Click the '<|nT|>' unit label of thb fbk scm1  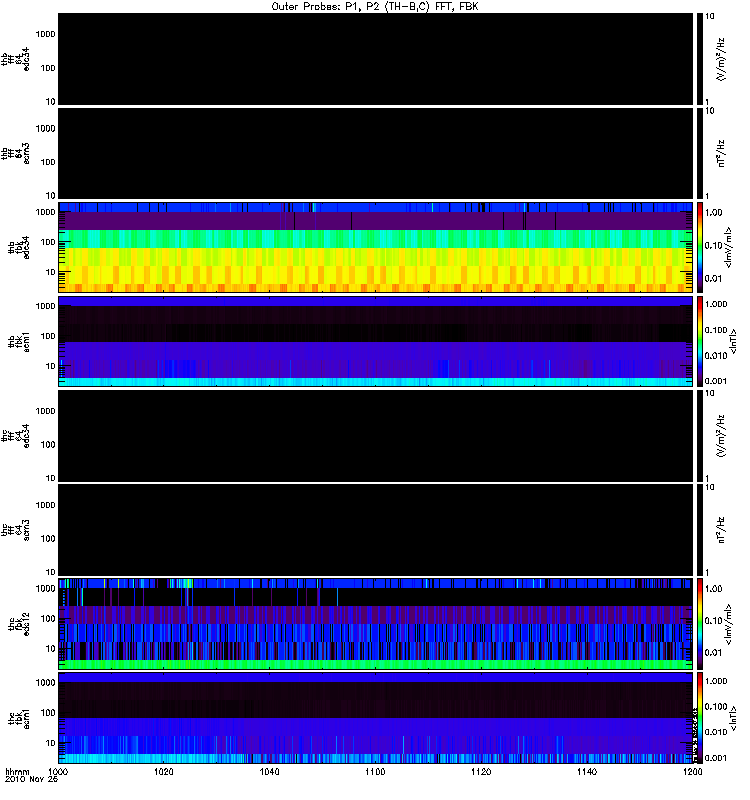[x=734, y=341]
